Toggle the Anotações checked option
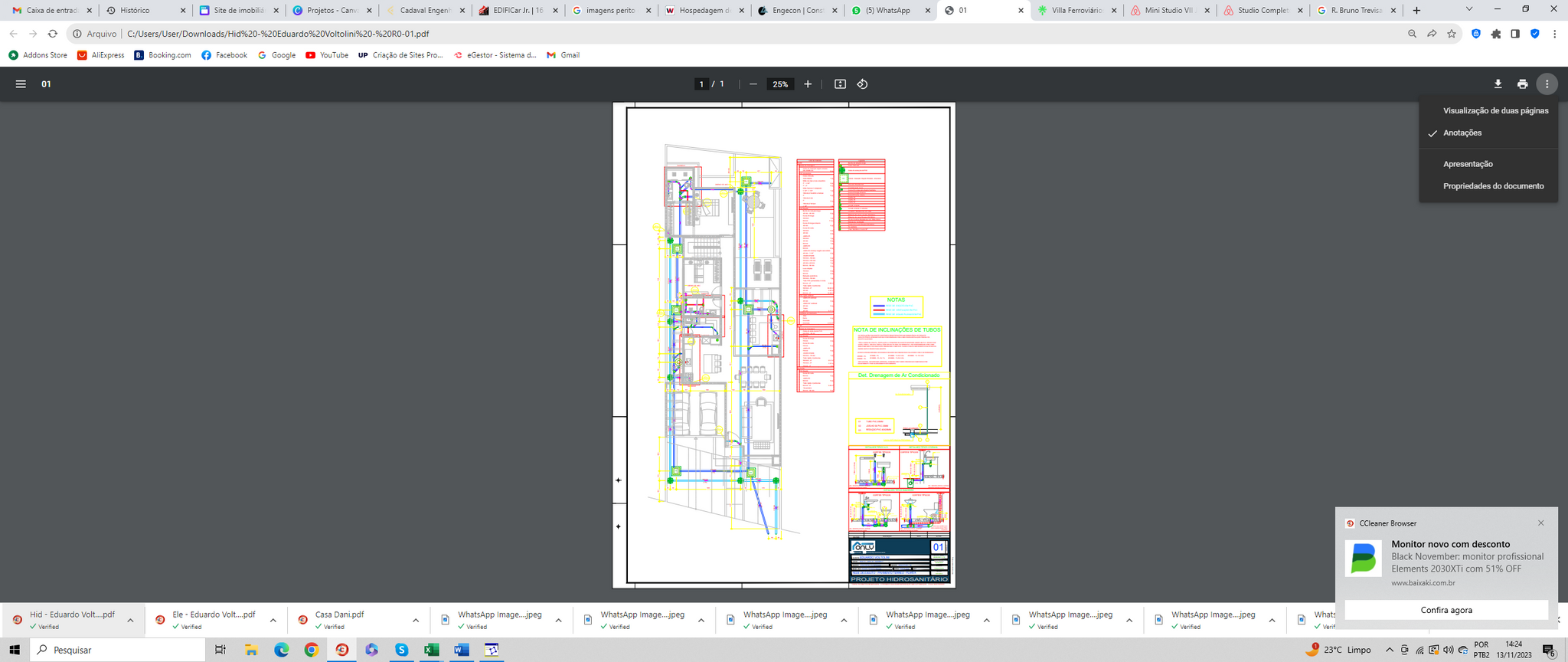This screenshot has height=662, width=1568. (1462, 133)
